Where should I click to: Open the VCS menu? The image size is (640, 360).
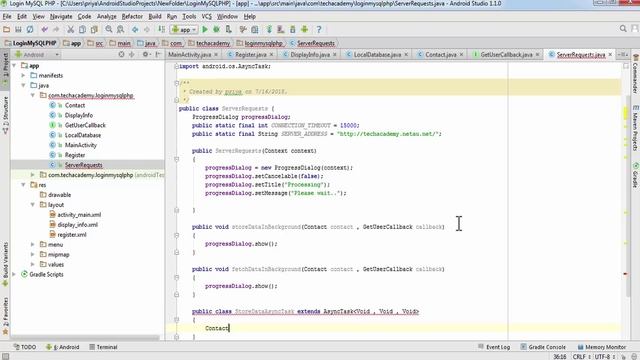(x=207, y=16)
